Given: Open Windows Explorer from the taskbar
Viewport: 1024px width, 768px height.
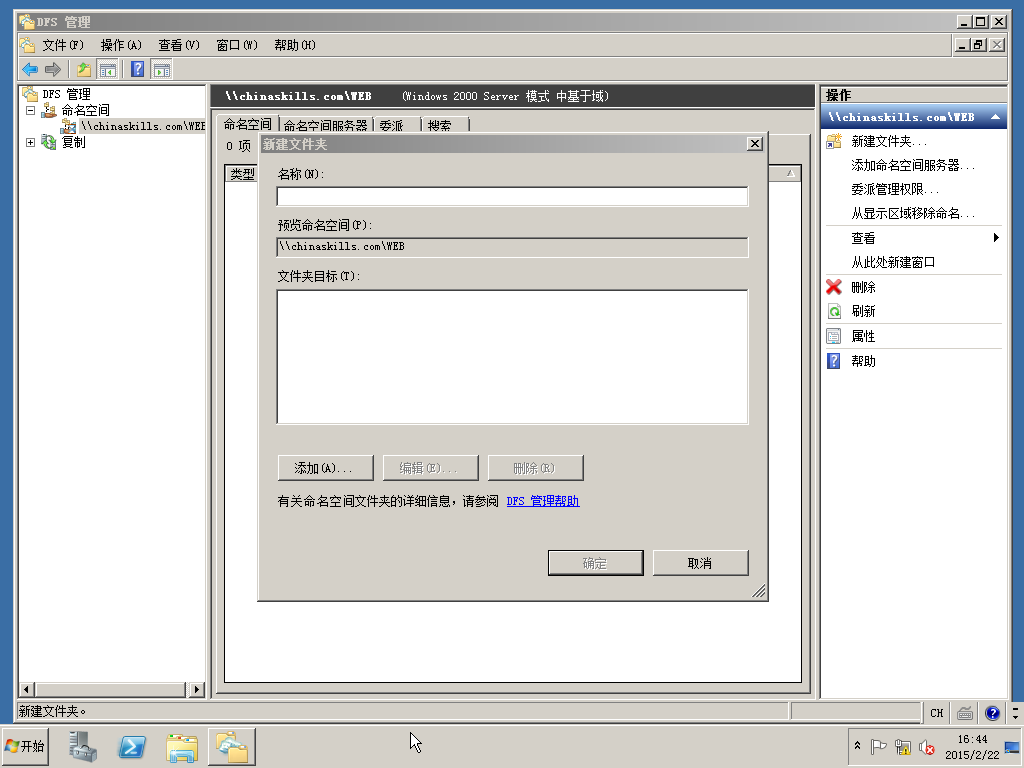Looking at the screenshot, I should [x=182, y=747].
